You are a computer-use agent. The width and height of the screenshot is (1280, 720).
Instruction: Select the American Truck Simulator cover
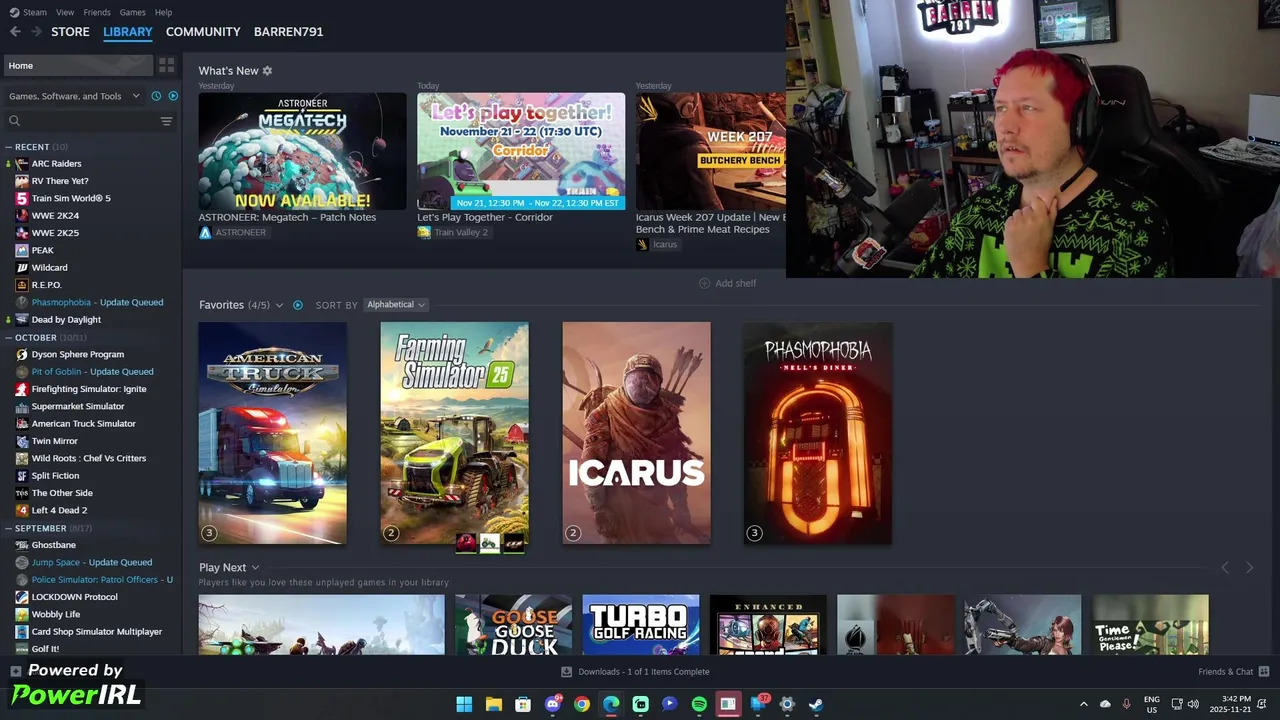pos(273,433)
